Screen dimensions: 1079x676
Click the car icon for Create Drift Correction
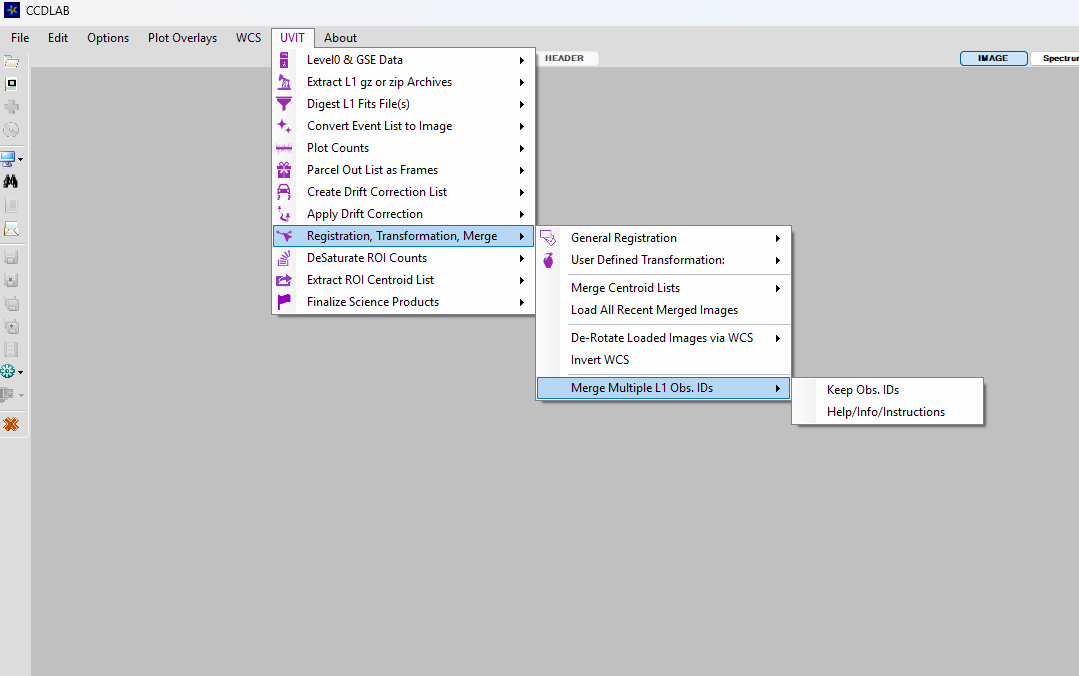[x=284, y=192]
